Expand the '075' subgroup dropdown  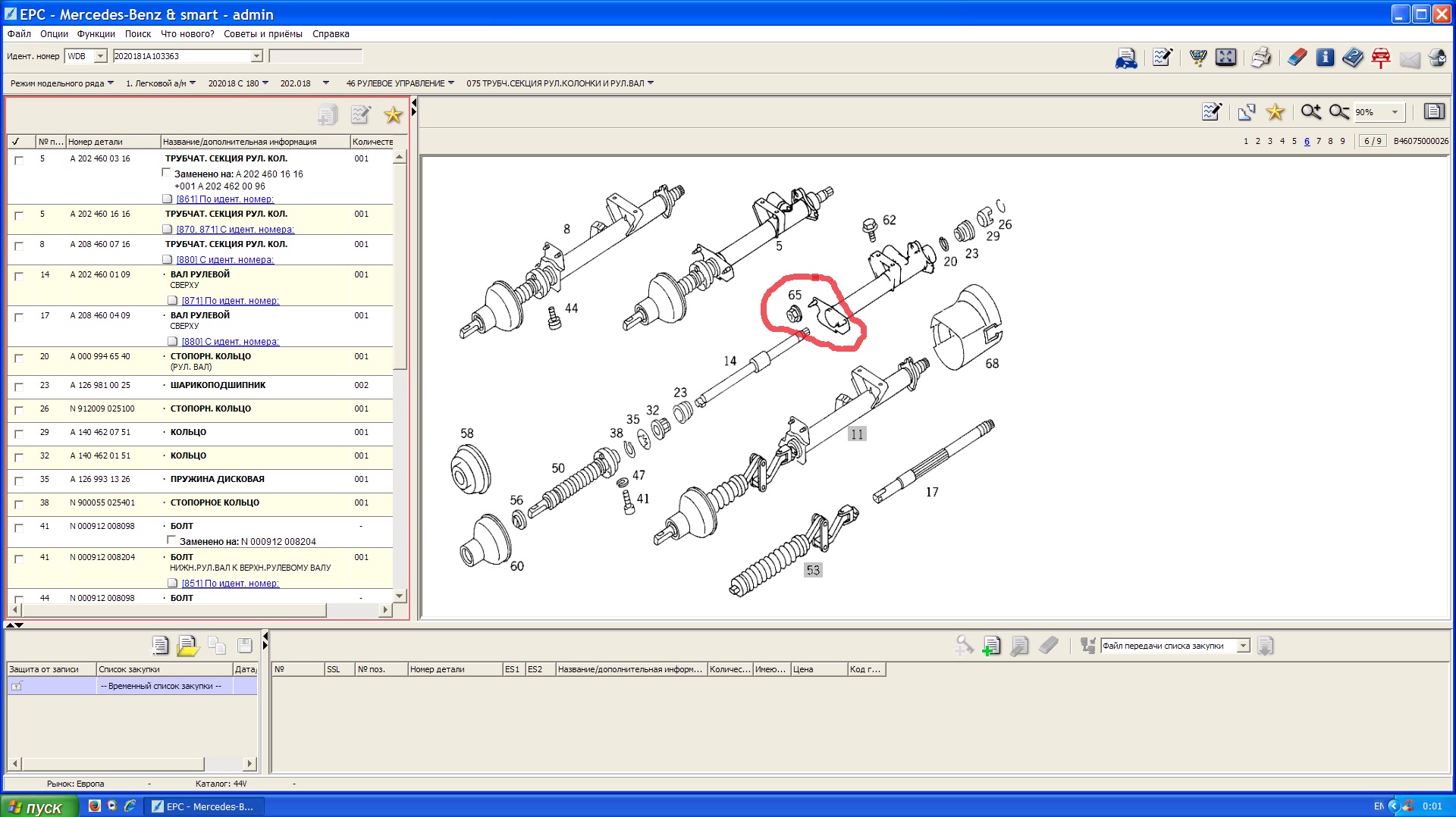point(651,83)
